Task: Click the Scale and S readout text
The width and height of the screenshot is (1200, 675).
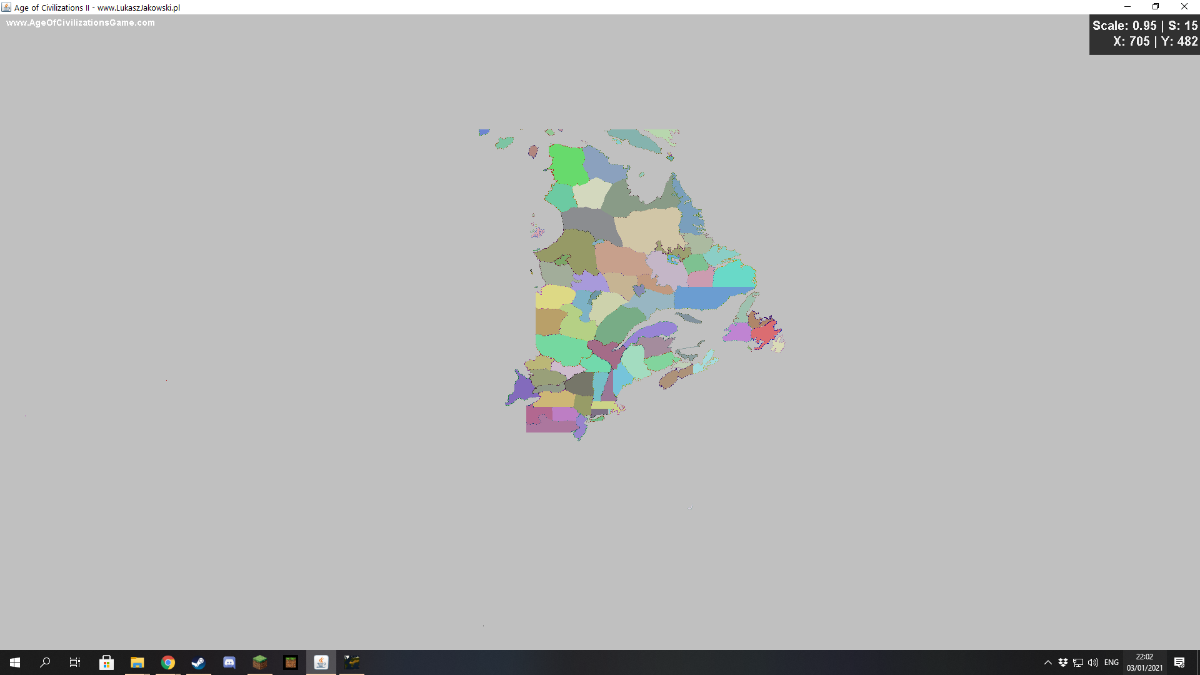Action: (1144, 26)
